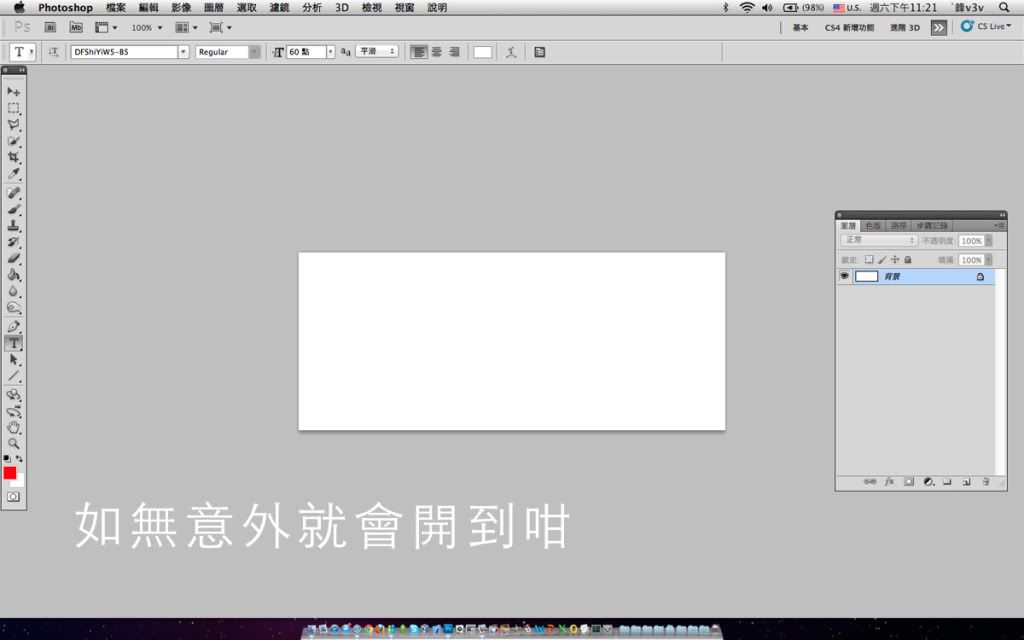1024x640 pixels.
Task: Select the Move tool
Action: click(x=14, y=91)
